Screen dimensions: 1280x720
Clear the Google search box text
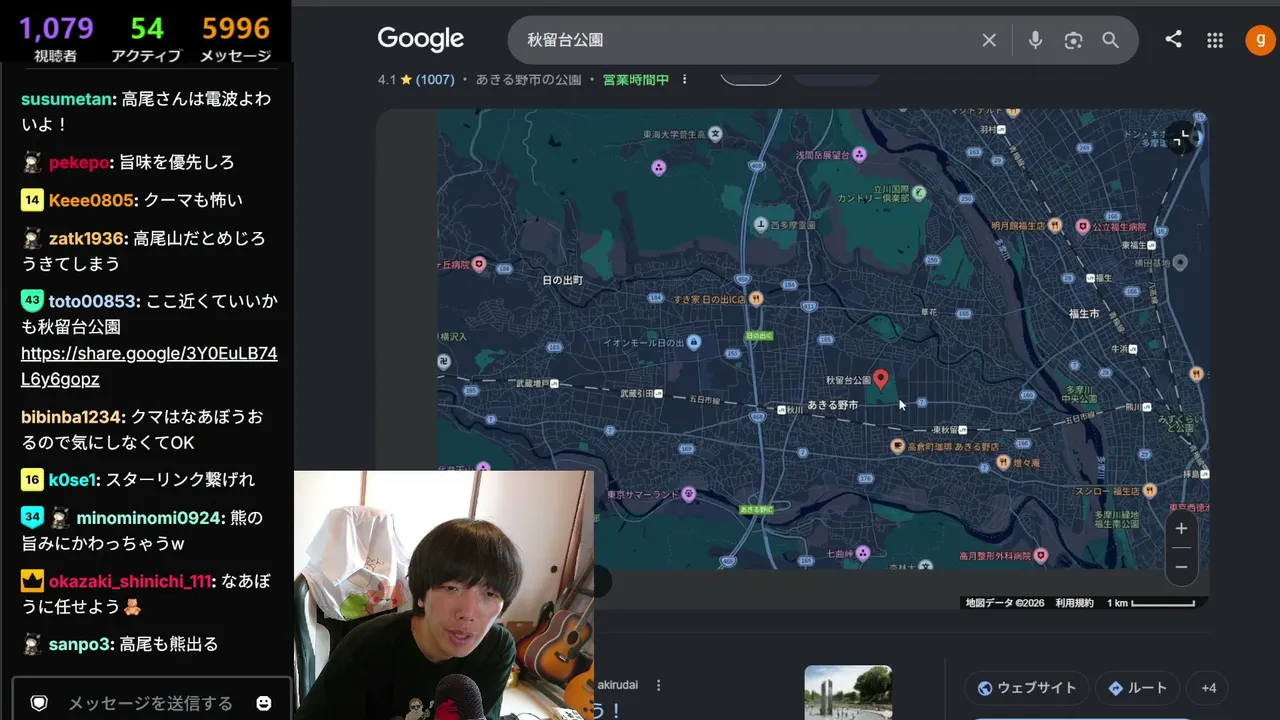(x=989, y=40)
